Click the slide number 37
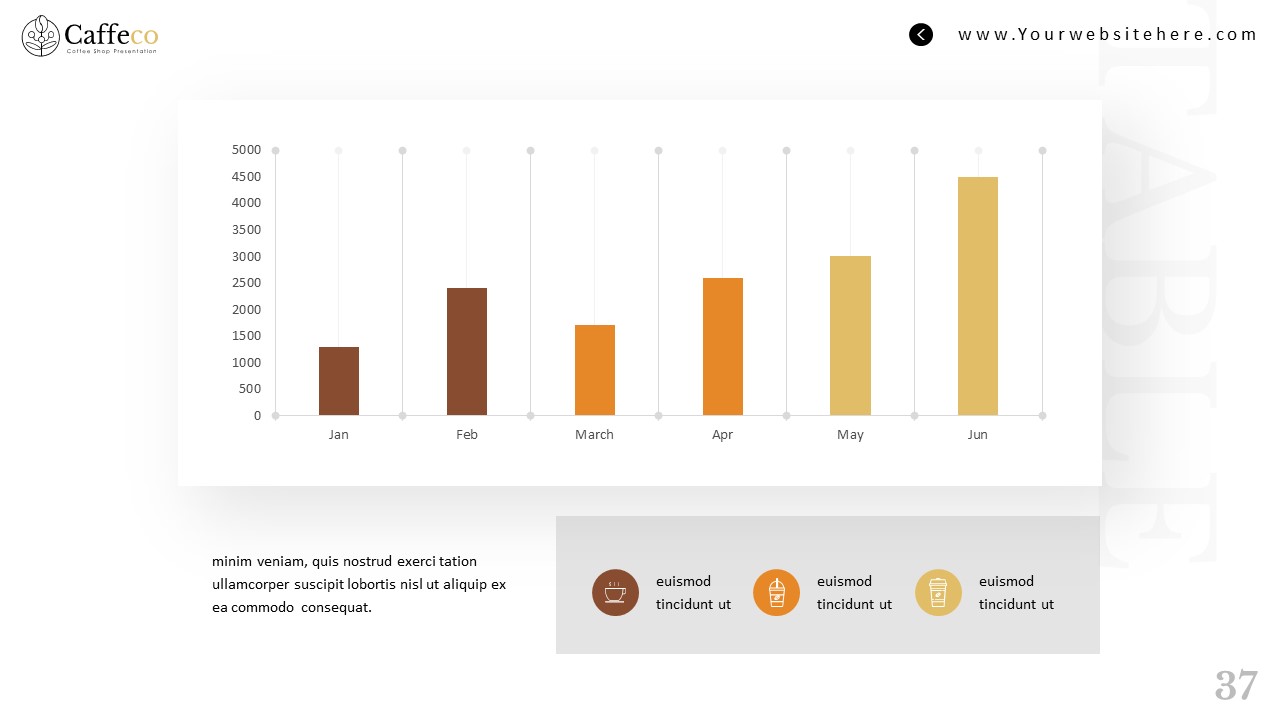This screenshot has height=720, width=1280. 1236,686
